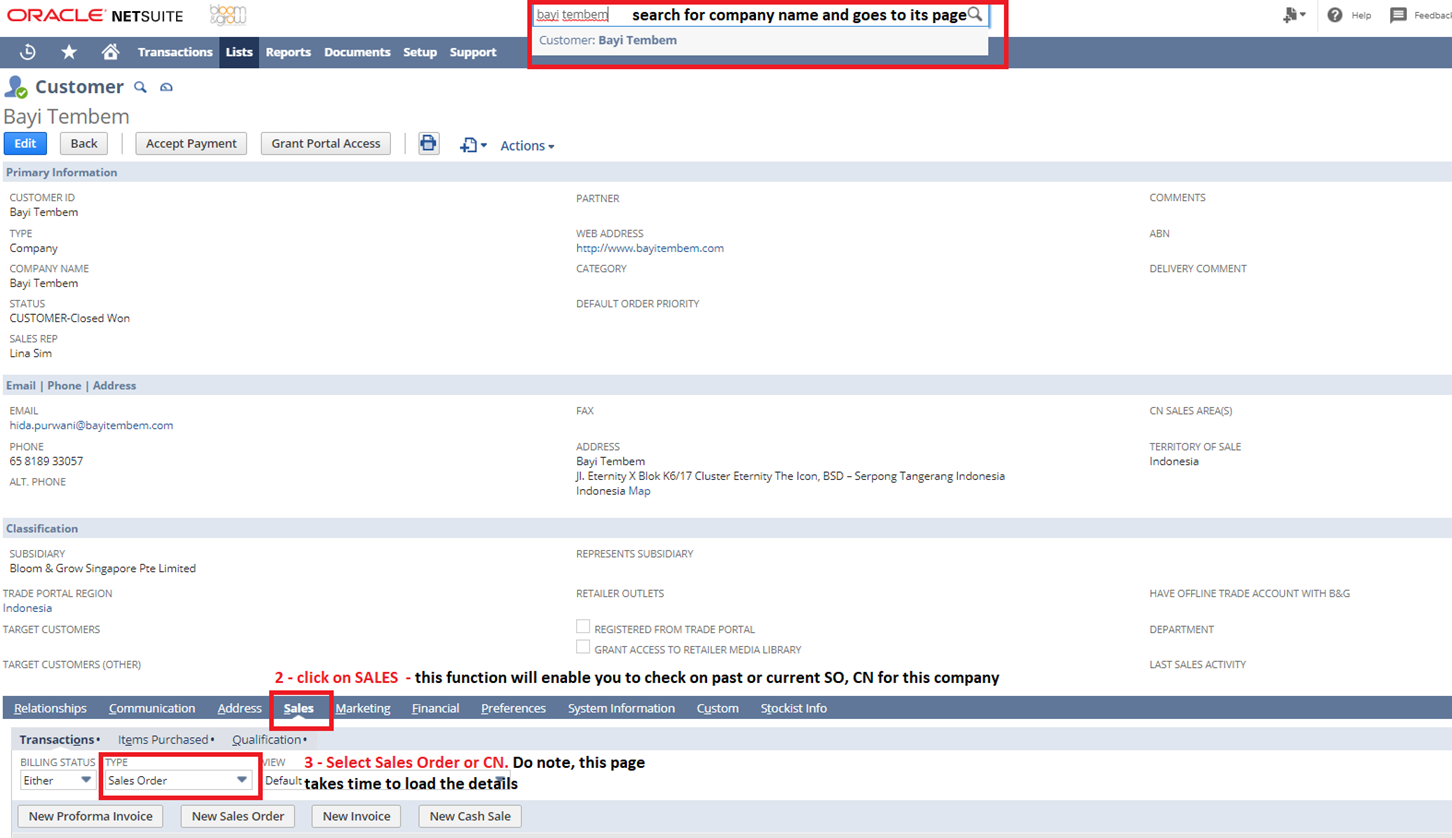The image size is (1452, 838).
Task: Collapse the Primary Information section header
Action: click(x=61, y=172)
